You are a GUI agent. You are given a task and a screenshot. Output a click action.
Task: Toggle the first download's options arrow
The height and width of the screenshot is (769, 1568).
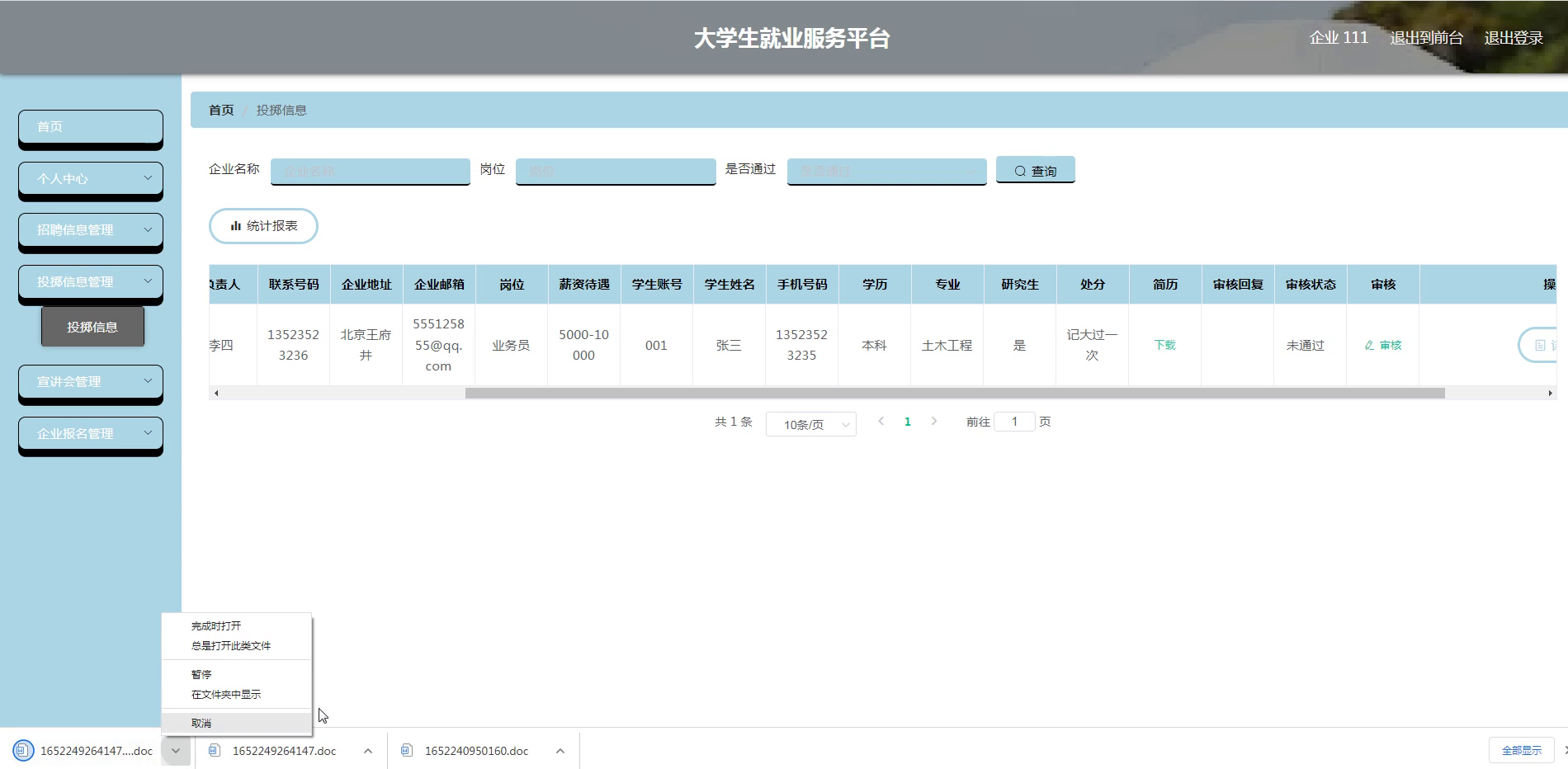tap(176, 751)
